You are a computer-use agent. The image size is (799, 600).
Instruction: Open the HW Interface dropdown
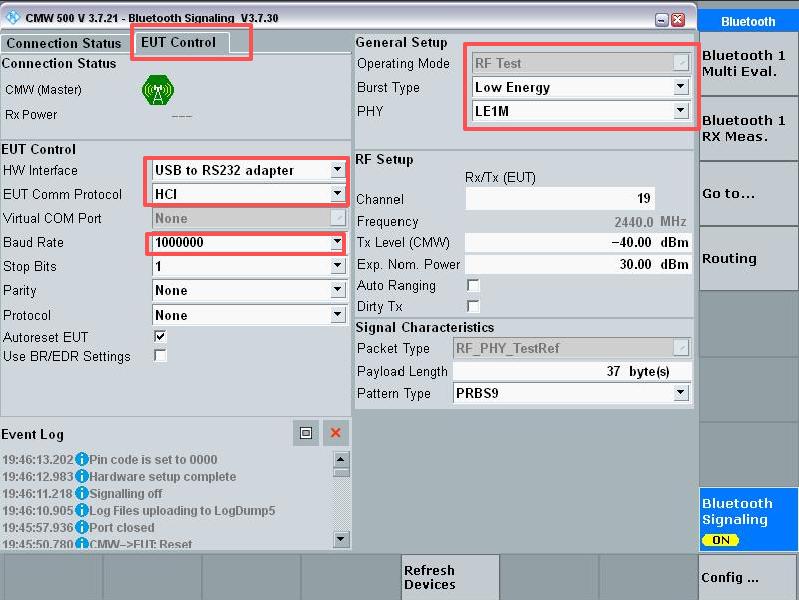(x=337, y=170)
